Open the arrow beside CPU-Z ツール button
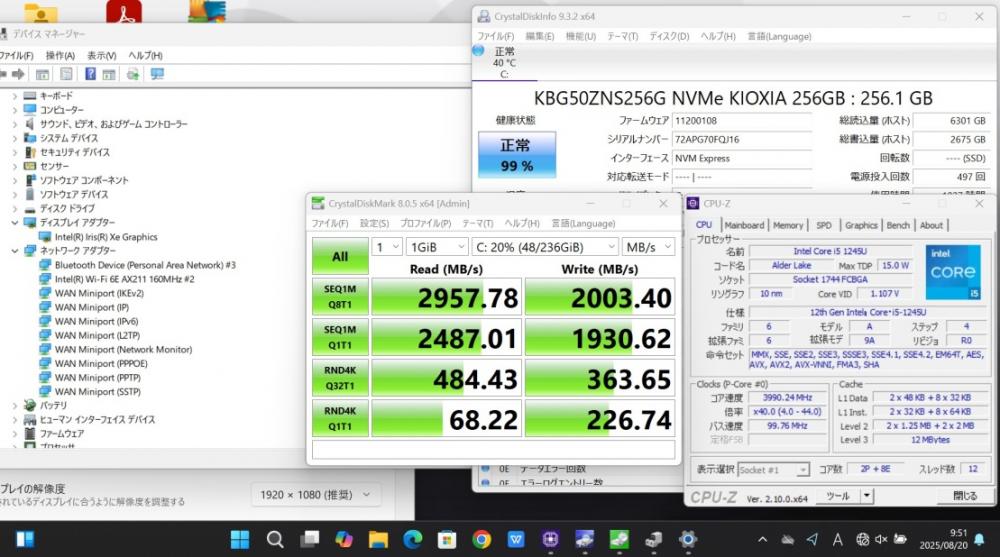Viewport: 1000px width, 557px height. click(x=866, y=496)
